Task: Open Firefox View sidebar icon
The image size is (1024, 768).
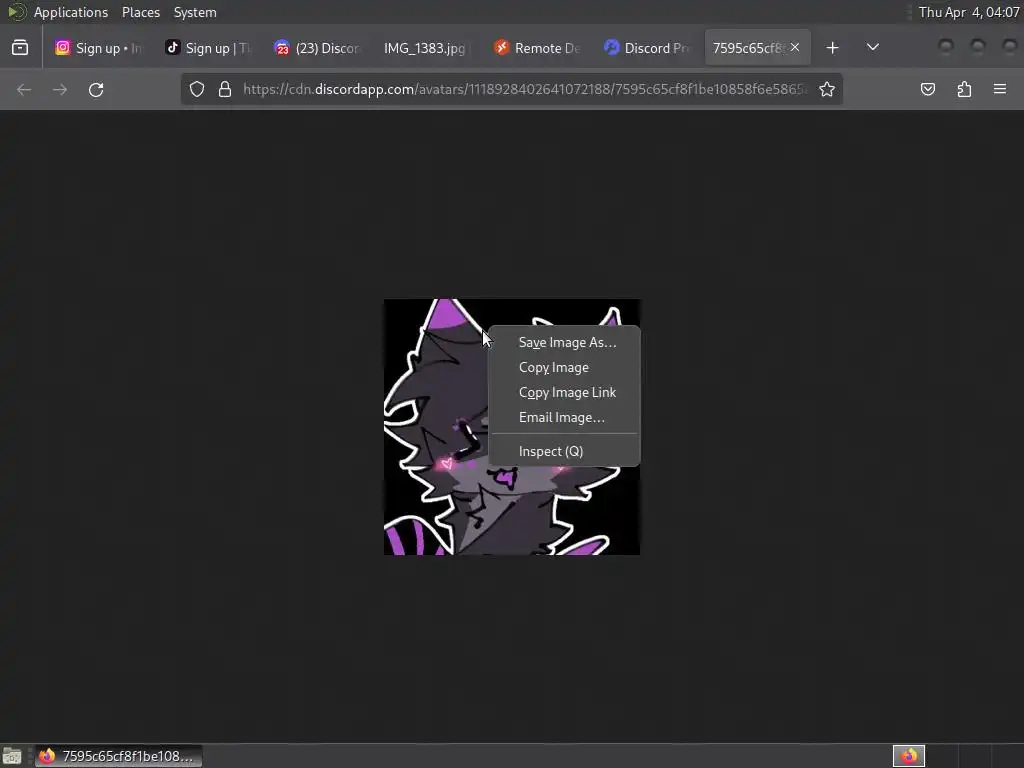Action: tap(20, 48)
